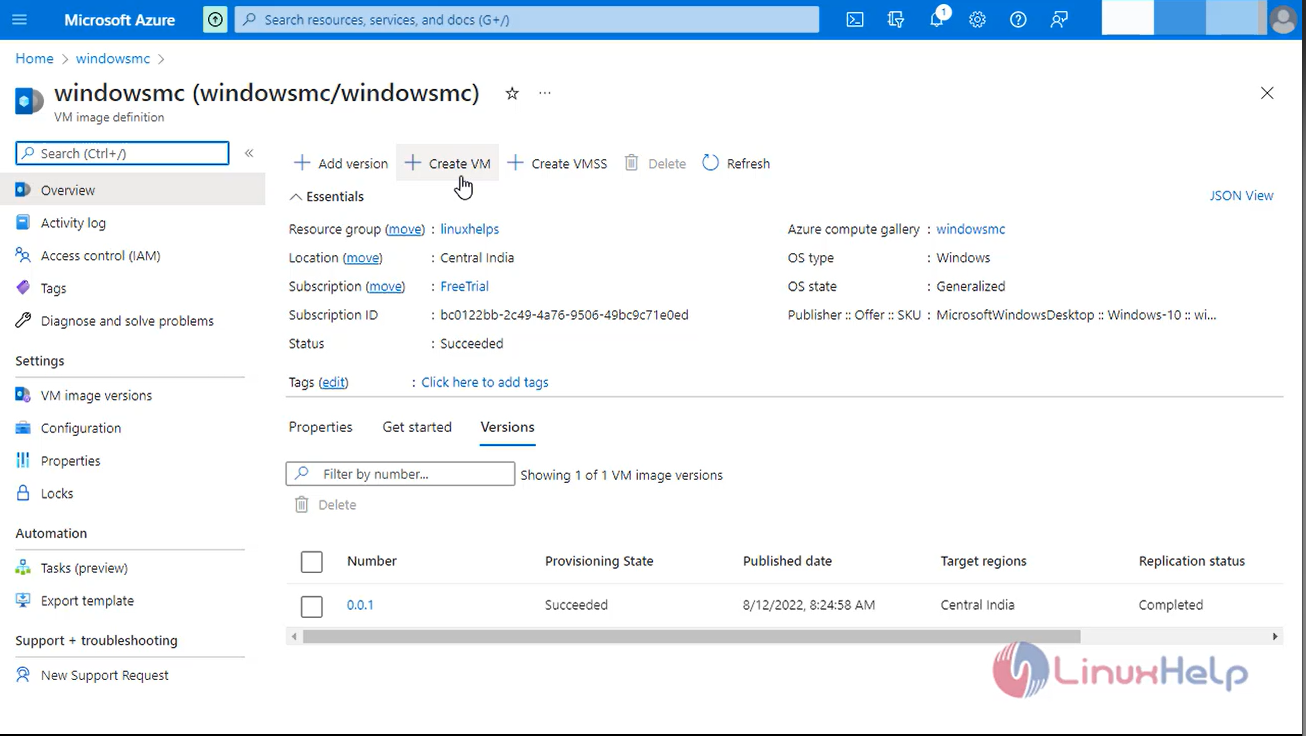Click Add version in the toolbar
The height and width of the screenshot is (736, 1306).
tap(341, 163)
